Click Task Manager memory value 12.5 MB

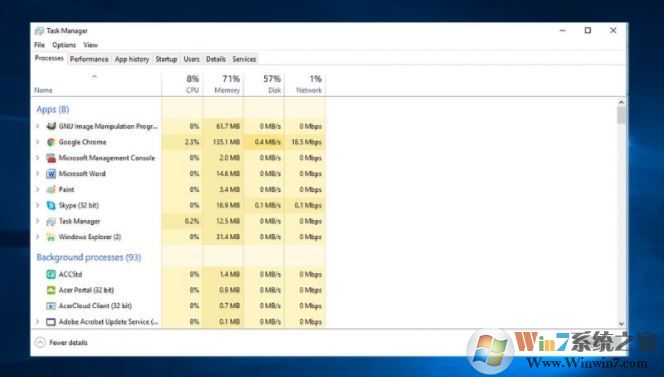point(228,221)
